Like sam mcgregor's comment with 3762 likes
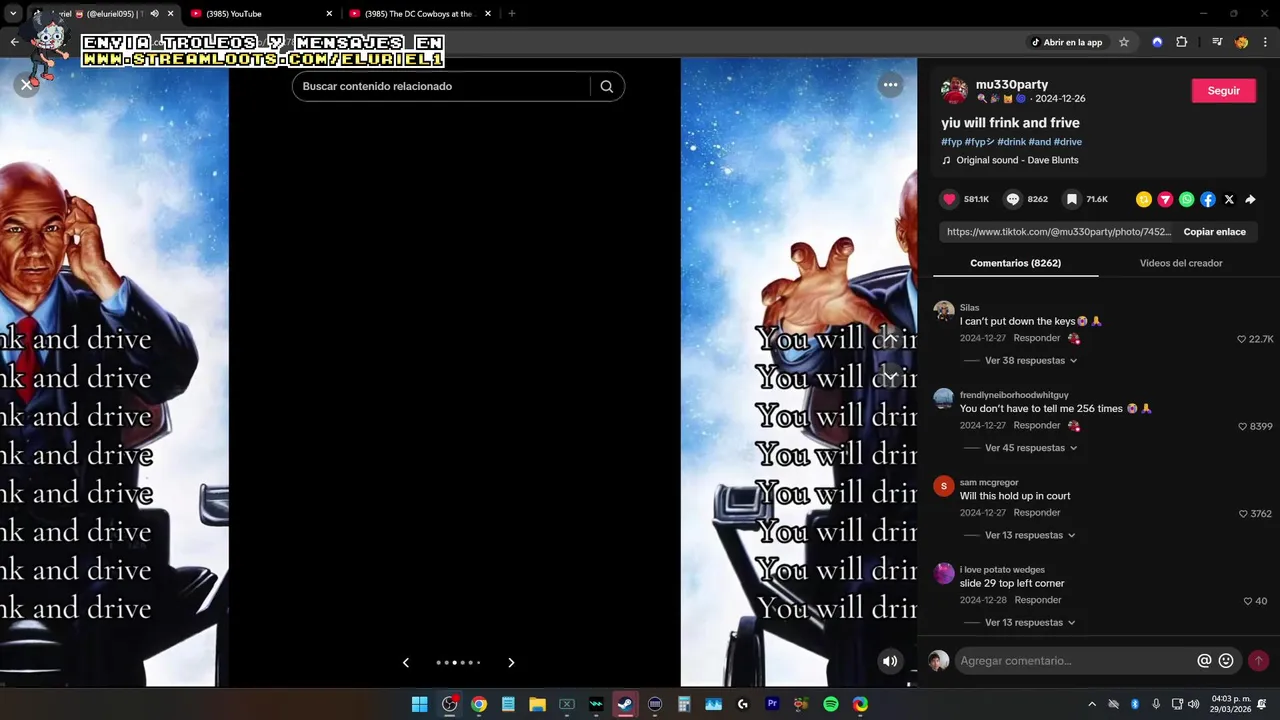 1243,514
